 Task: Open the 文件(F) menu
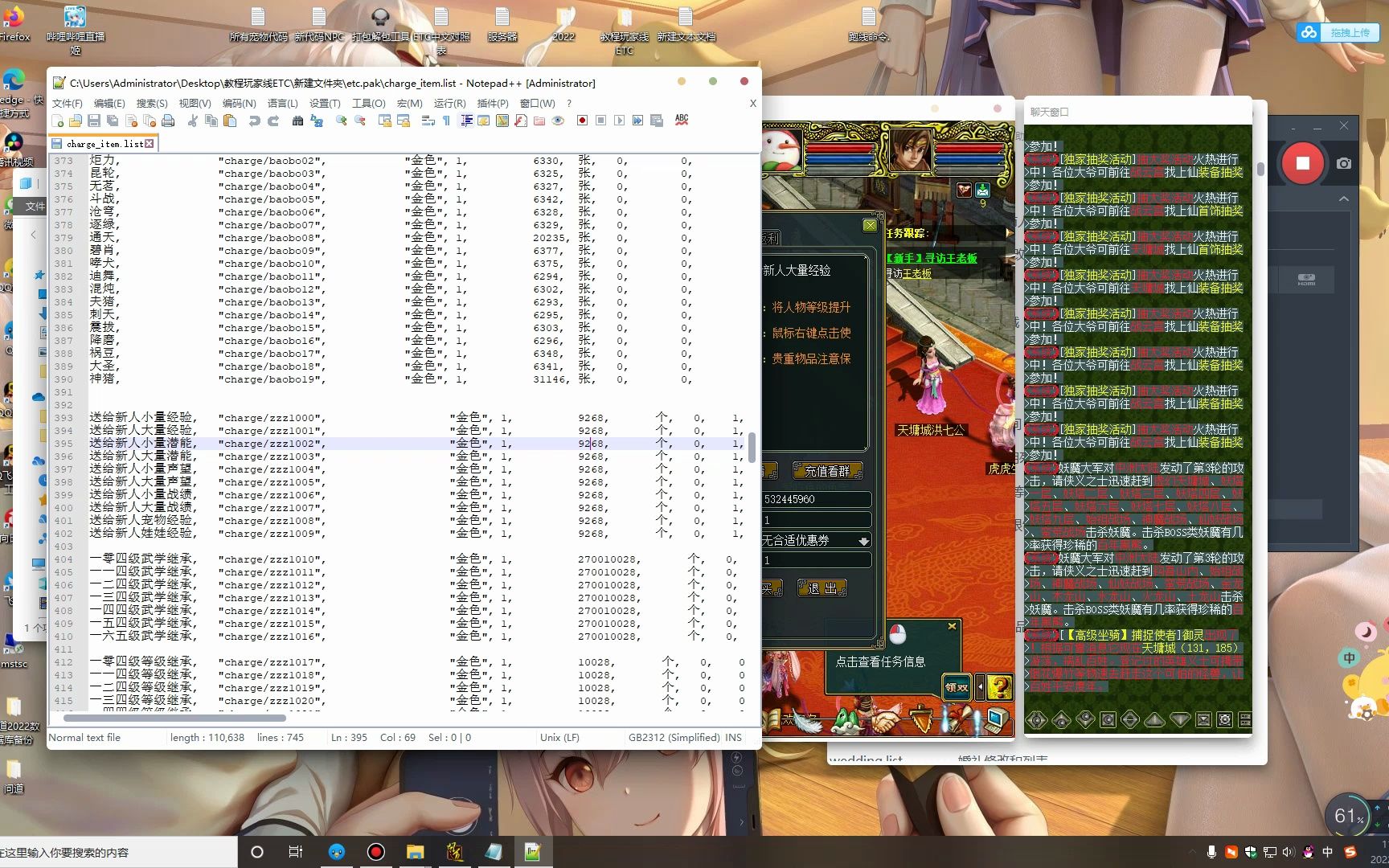click(x=68, y=103)
